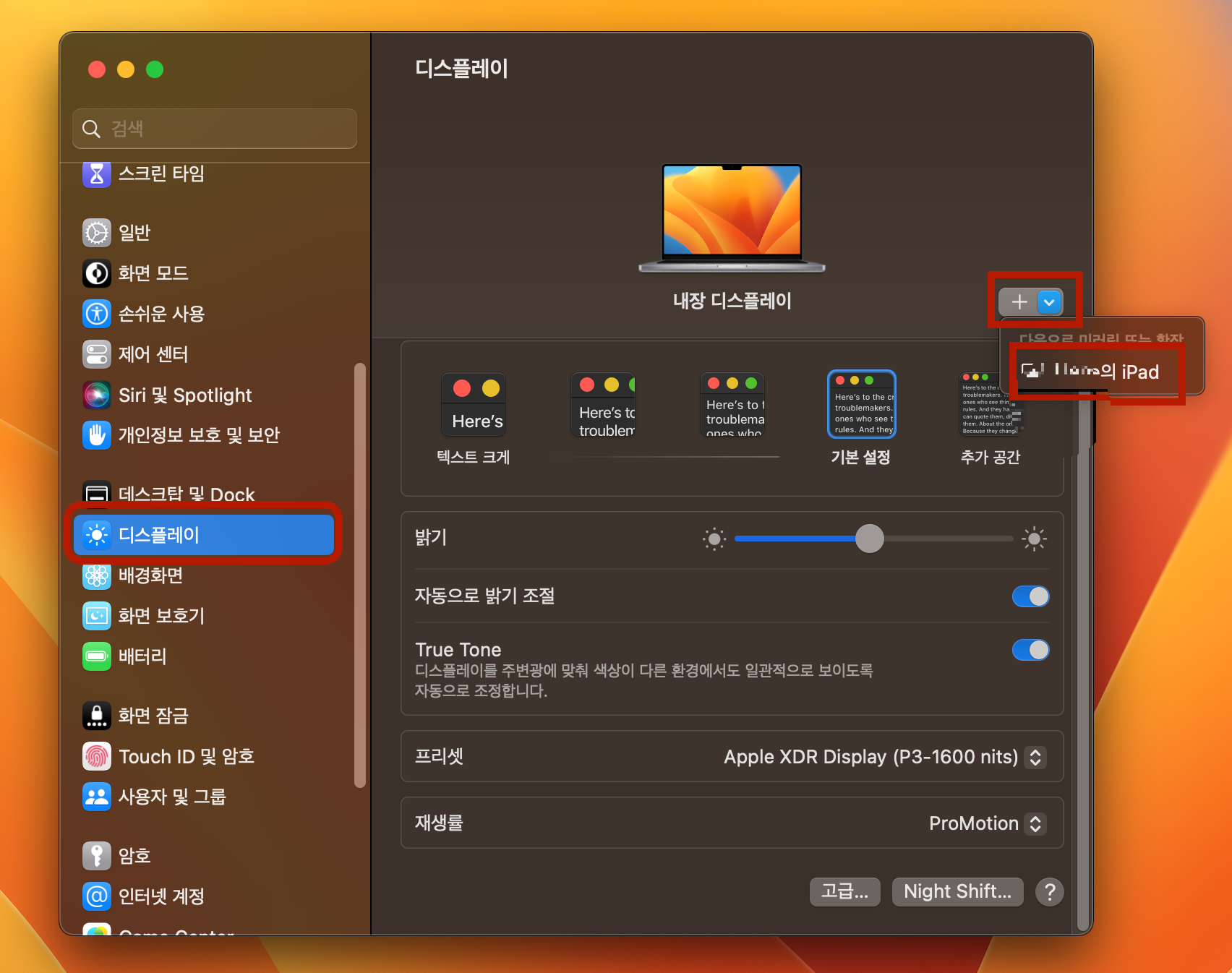The width and height of the screenshot is (1232, 973).
Task: Open Siri 및 Spotlight icon
Action: point(97,395)
